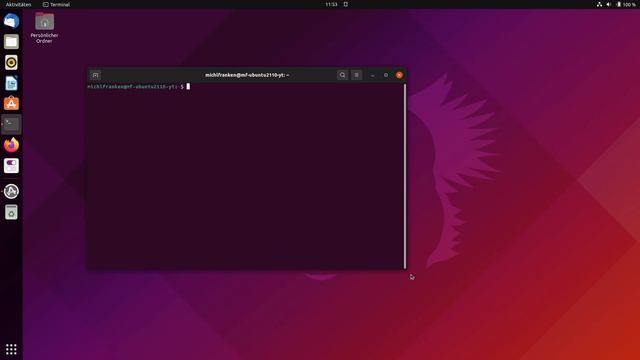The image size is (640, 360).
Task: Click the Aktivitäten overview button
Action: 18,4
